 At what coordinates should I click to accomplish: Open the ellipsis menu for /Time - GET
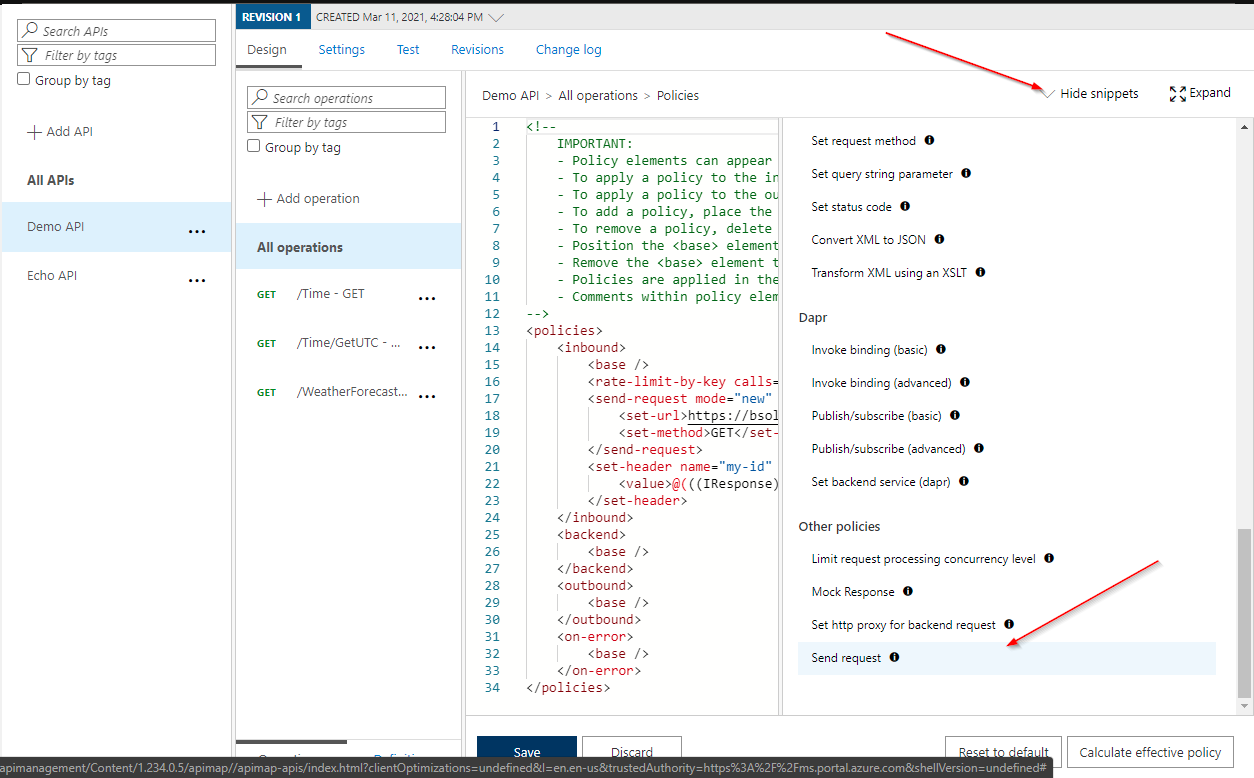click(x=427, y=297)
